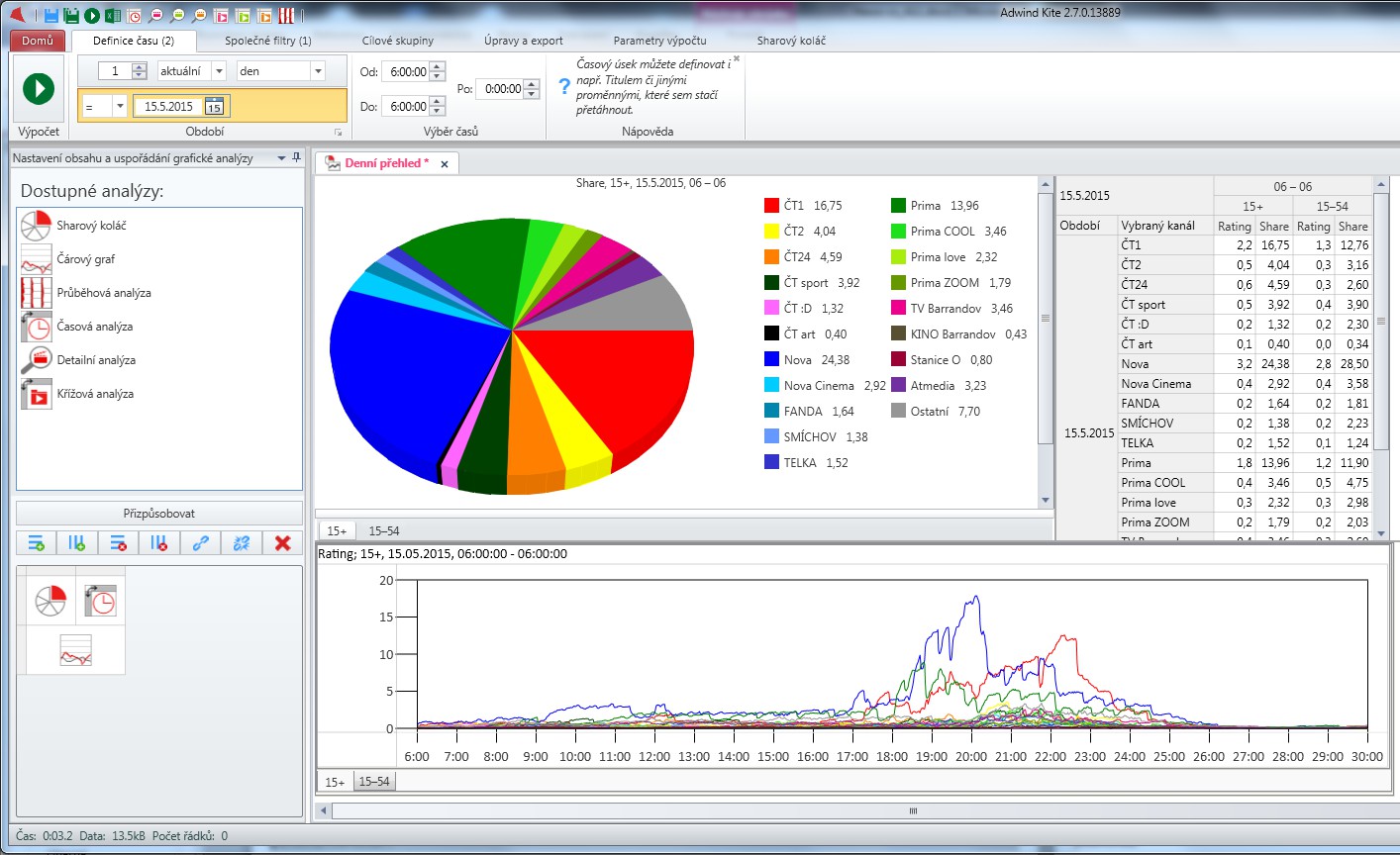Click the green Výpočet run button
The height and width of the screenshot is (855, 1400).
pos(39,89)
